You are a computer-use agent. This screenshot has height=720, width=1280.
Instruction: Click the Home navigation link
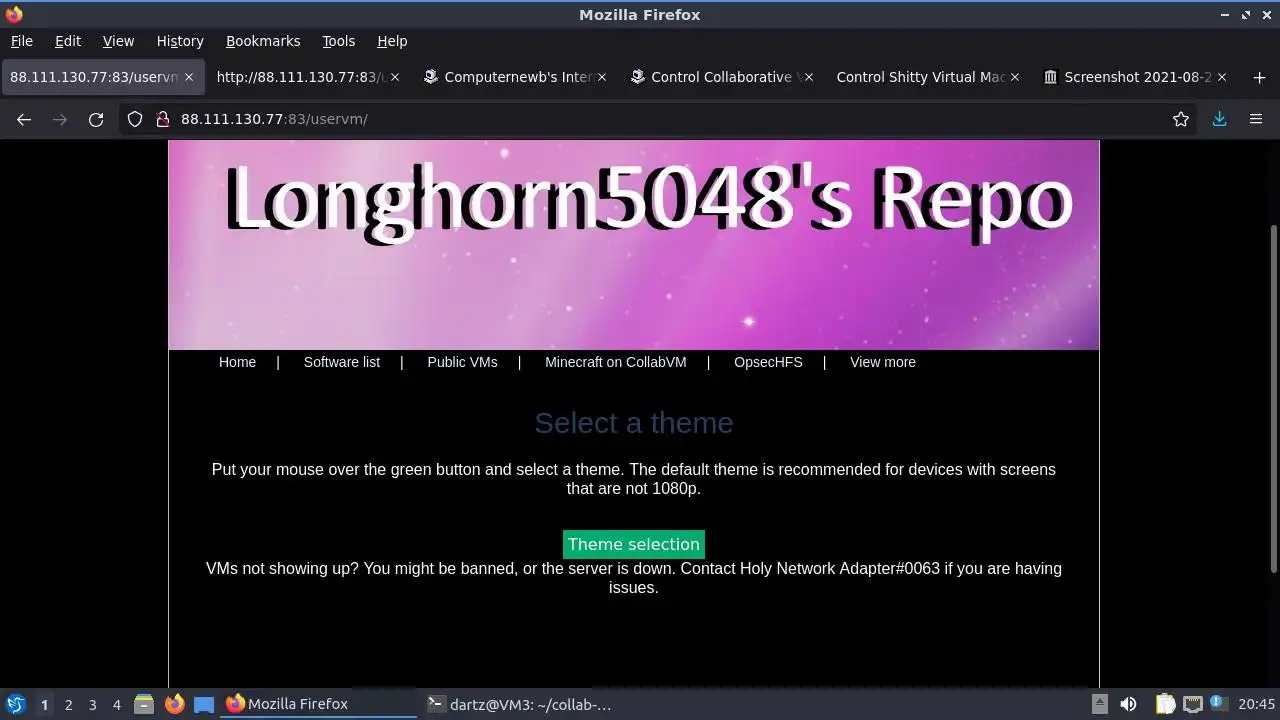click(x=237, y=362)
